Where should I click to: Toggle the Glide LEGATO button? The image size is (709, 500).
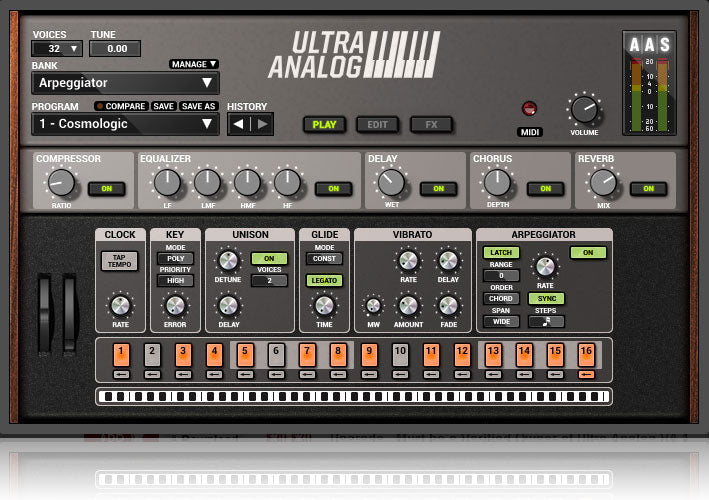pyautogui.click(x=324, y=281)
